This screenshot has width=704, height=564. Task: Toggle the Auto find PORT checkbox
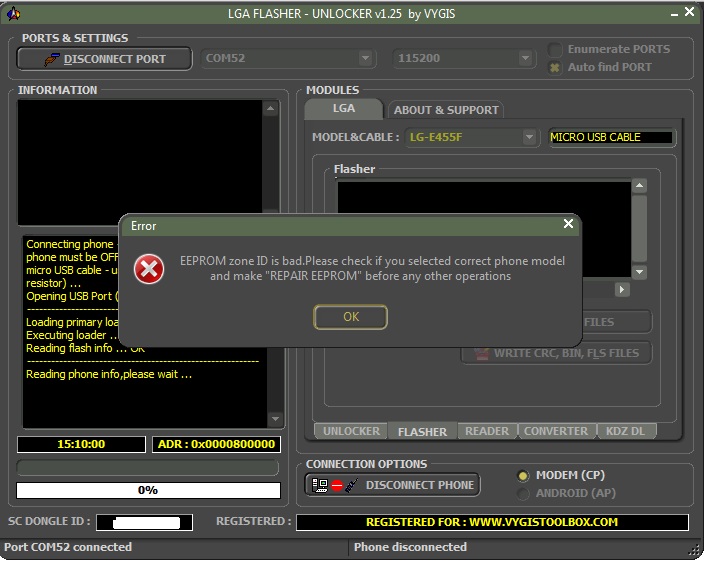tap(555, 67)
